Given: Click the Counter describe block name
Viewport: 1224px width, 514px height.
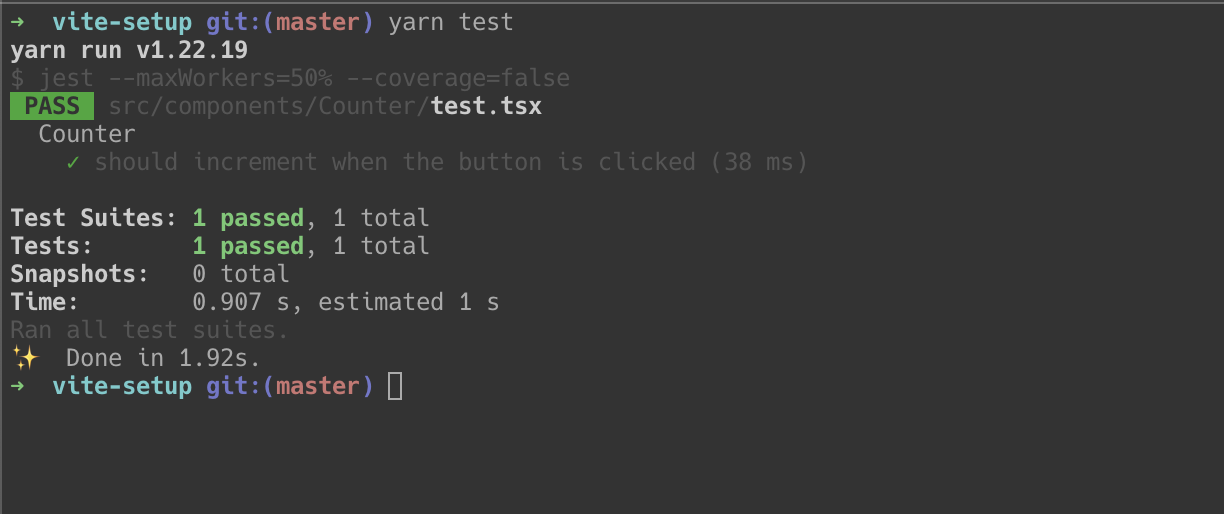Looking at the screenshot, I should (87, 134).
